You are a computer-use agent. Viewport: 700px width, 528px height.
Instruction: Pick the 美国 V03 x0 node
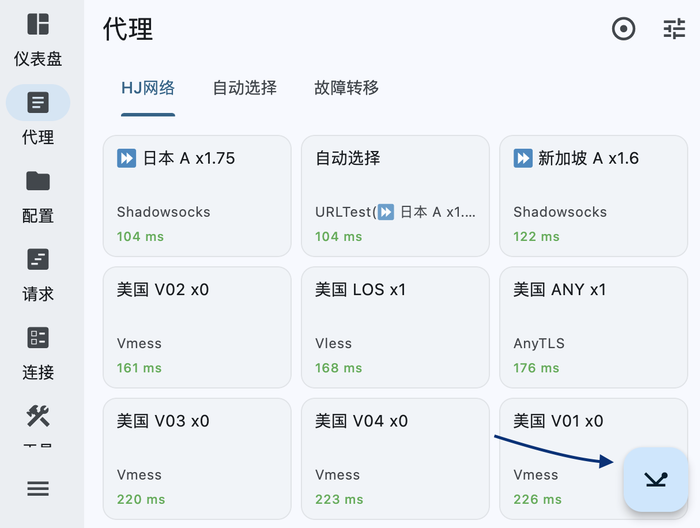pos(197,458)
